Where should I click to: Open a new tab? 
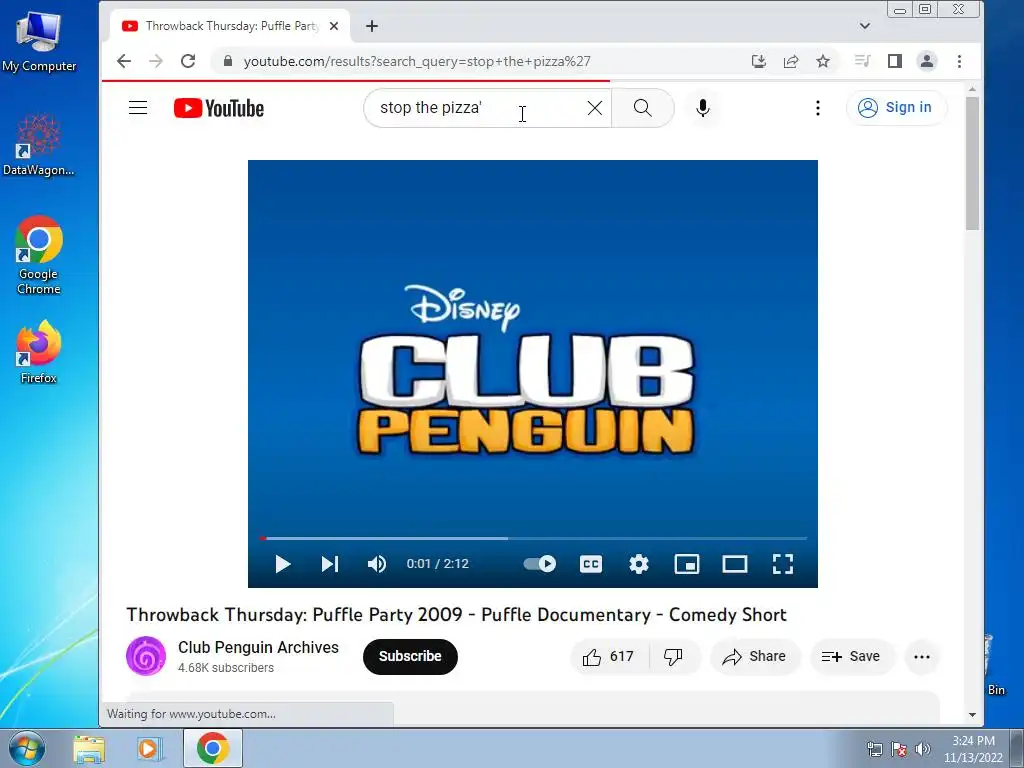[x=372, y=26]
